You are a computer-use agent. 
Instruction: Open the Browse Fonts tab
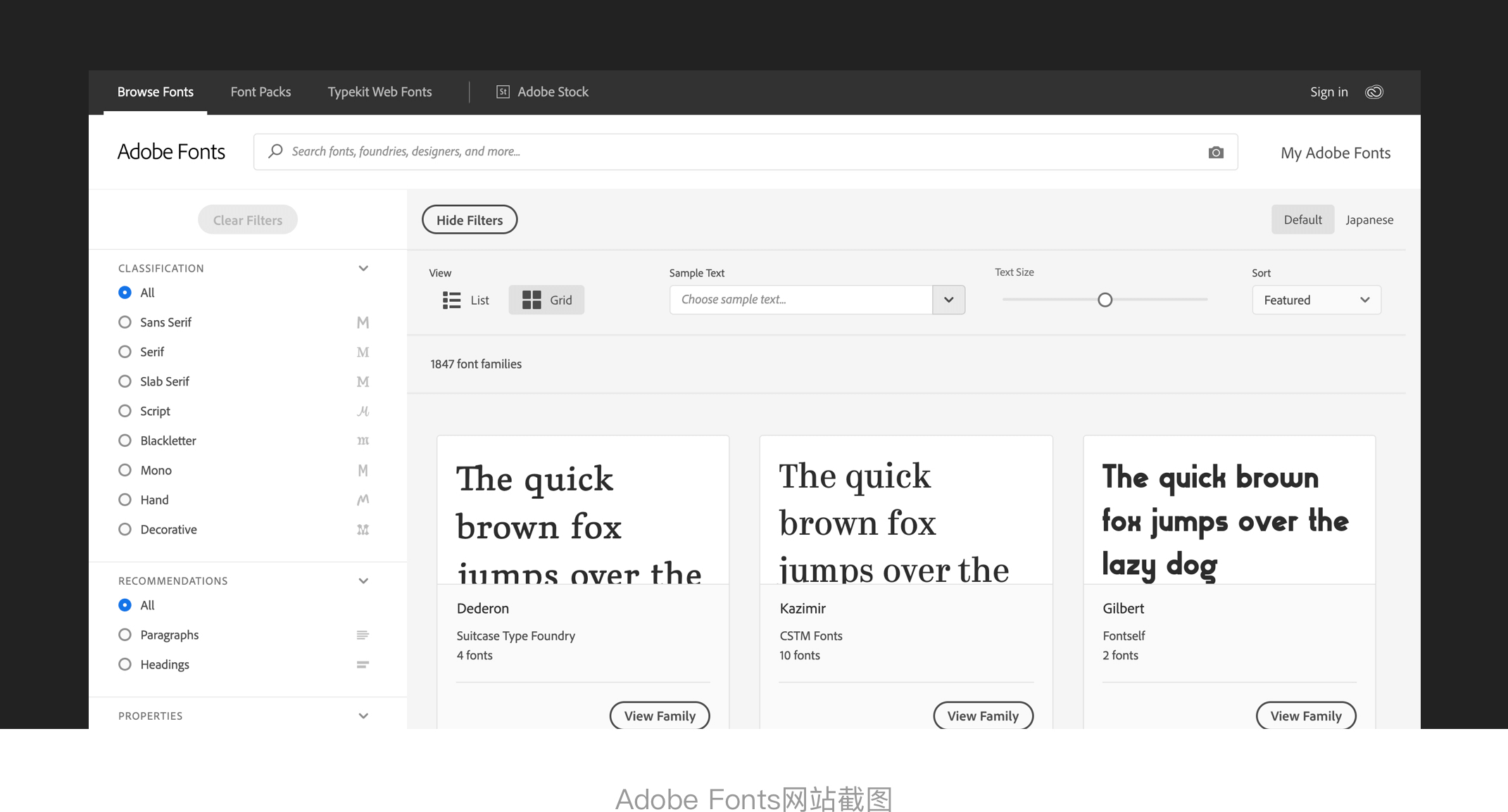155,92
